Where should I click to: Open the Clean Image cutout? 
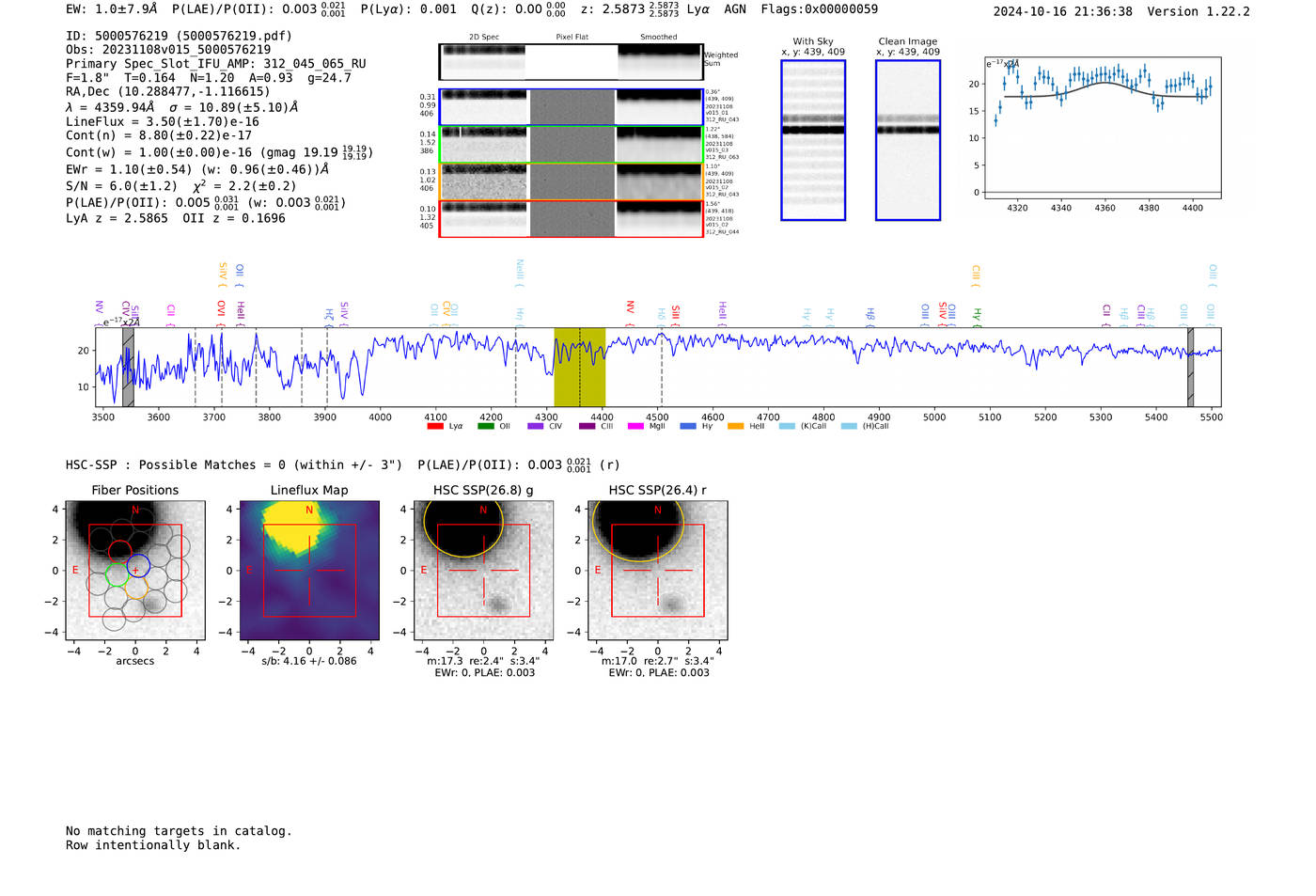[x=908, y=140]
